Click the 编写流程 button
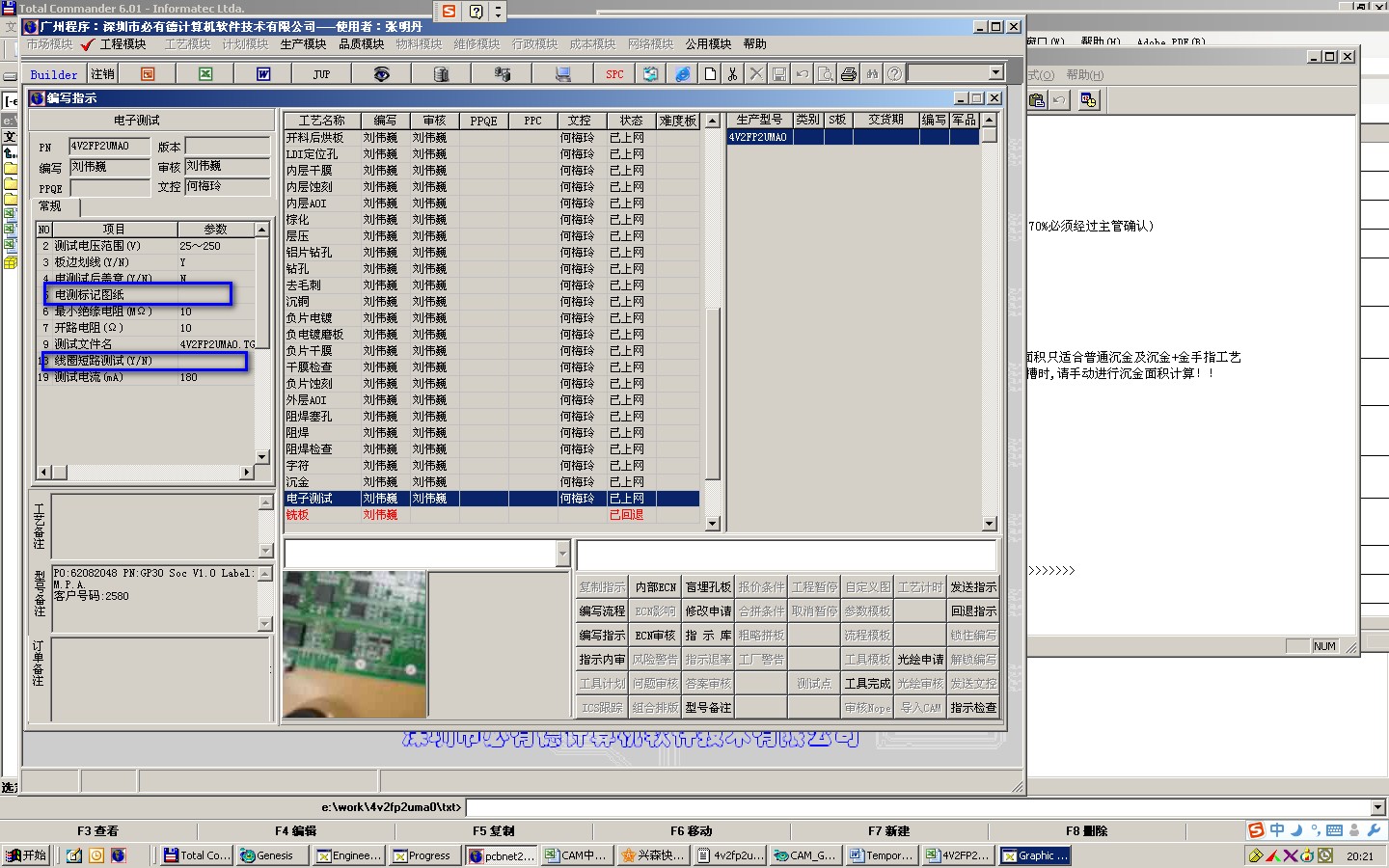Image resolution: width=1389 pixels, height=868 pixels. pos(602,611)
